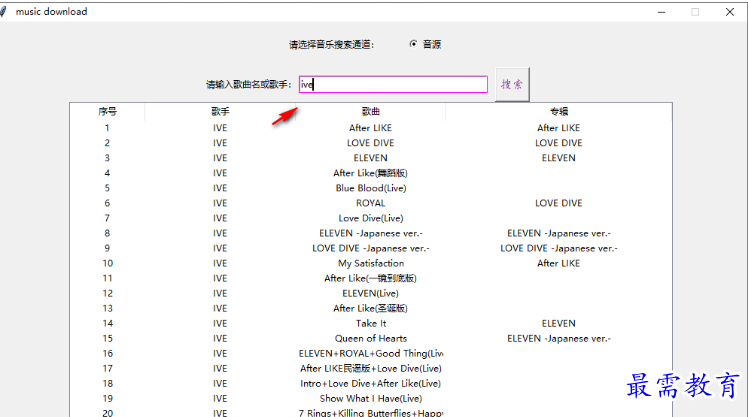Click artist 'IVE' in row 10
Screen dimensions: 748x417
220,263
